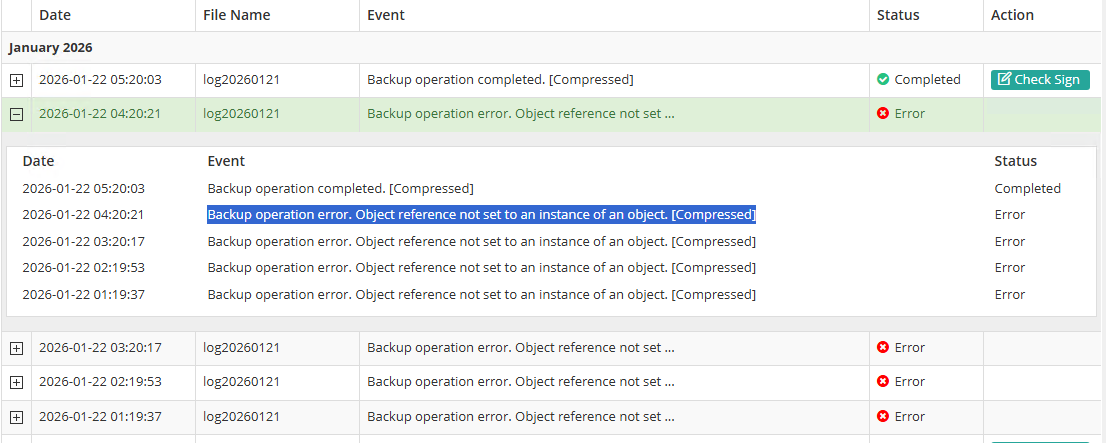
Task: Click red error icon on 02:19:53 row
Action: 882,382
